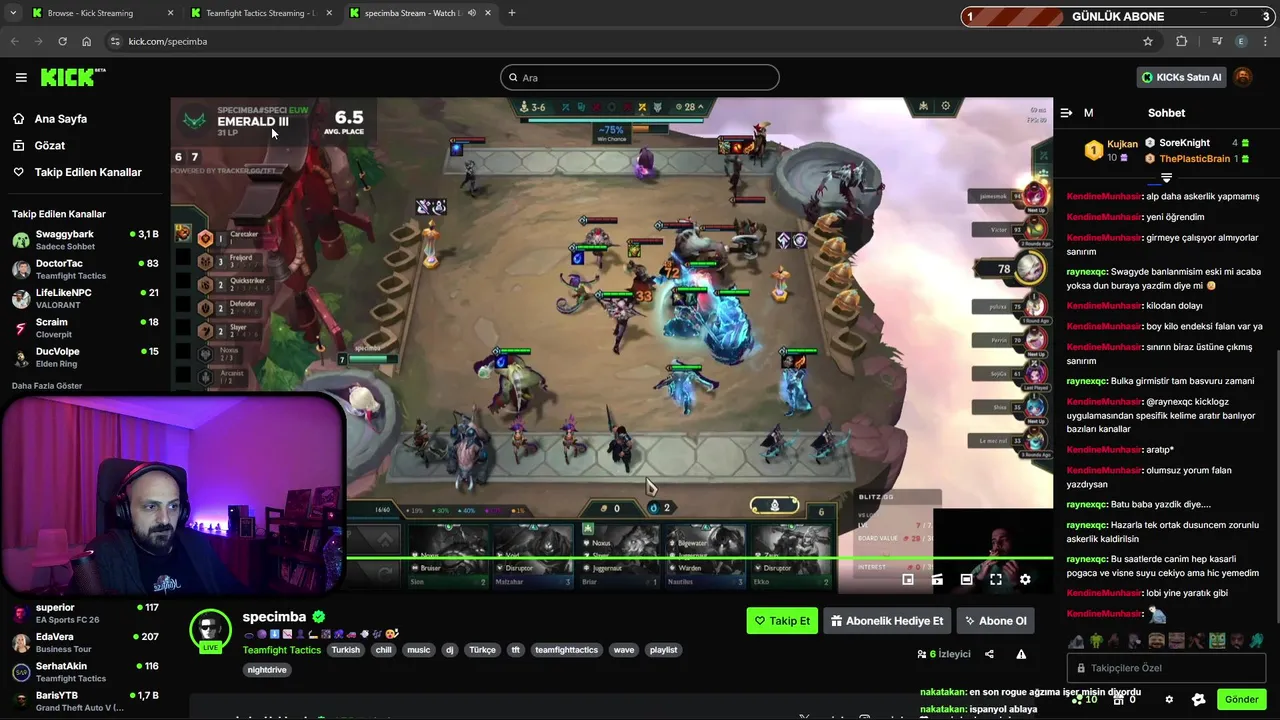The image size is (1280, 720).
Task: Enable mini player mode on video
Action: point(908,579)
